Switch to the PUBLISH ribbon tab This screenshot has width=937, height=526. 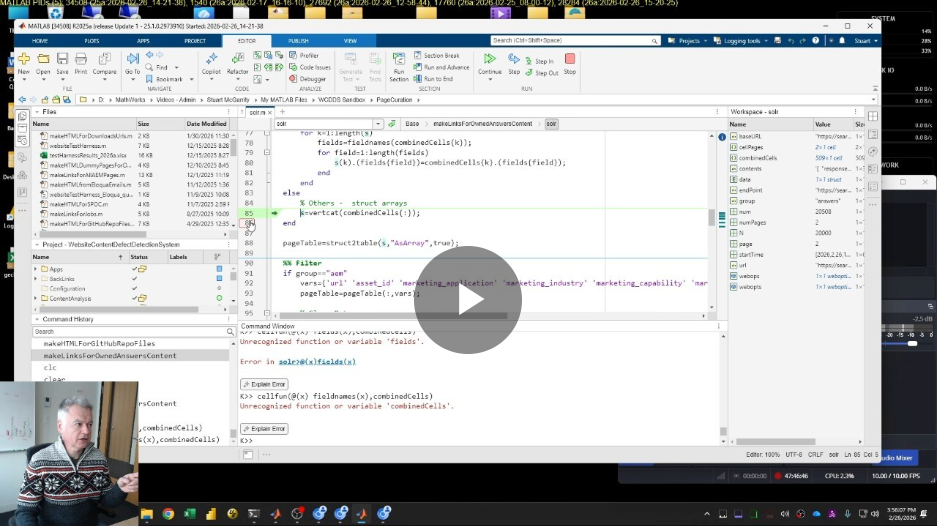(298, 41)
